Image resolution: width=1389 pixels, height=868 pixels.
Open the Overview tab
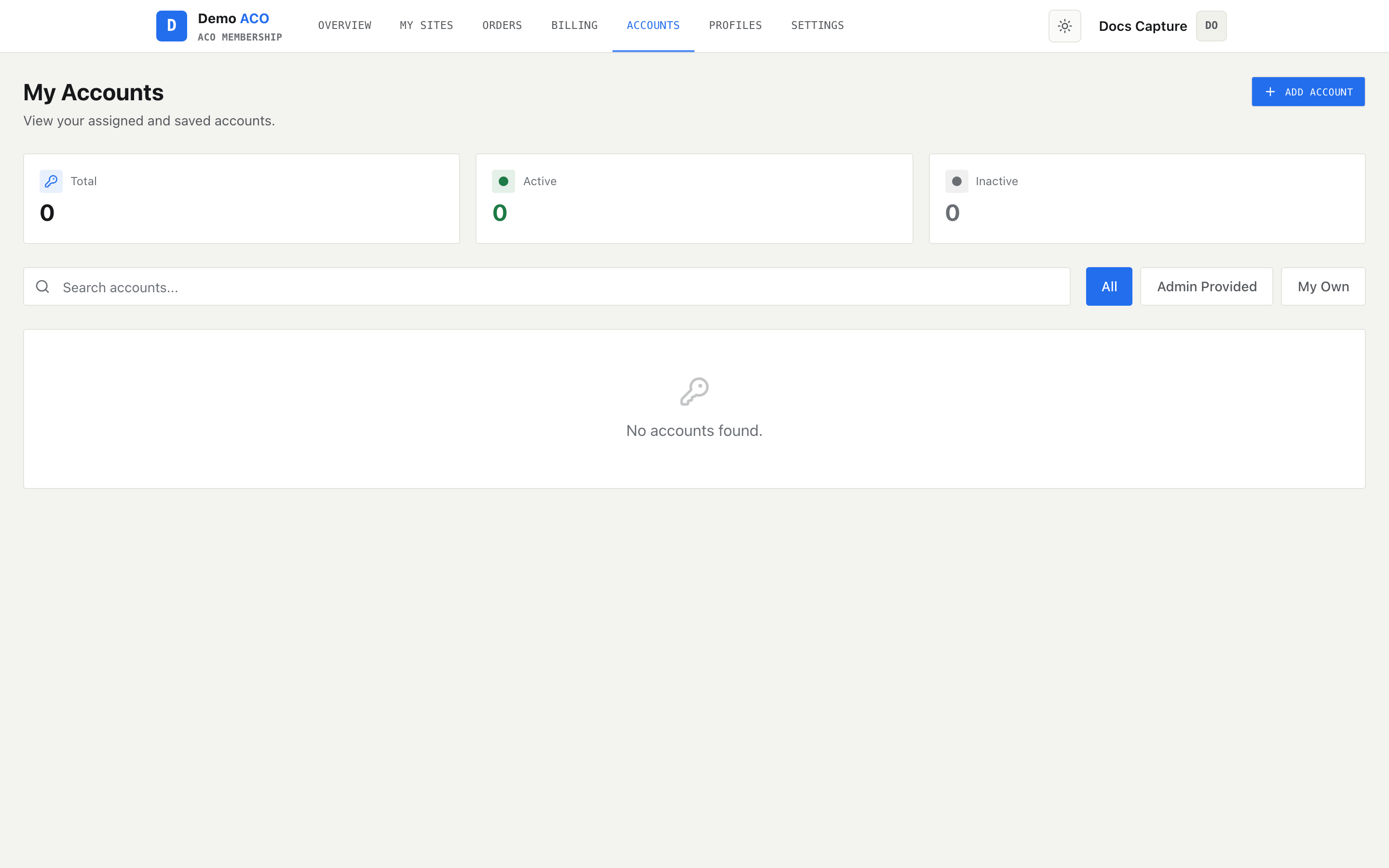344,26
